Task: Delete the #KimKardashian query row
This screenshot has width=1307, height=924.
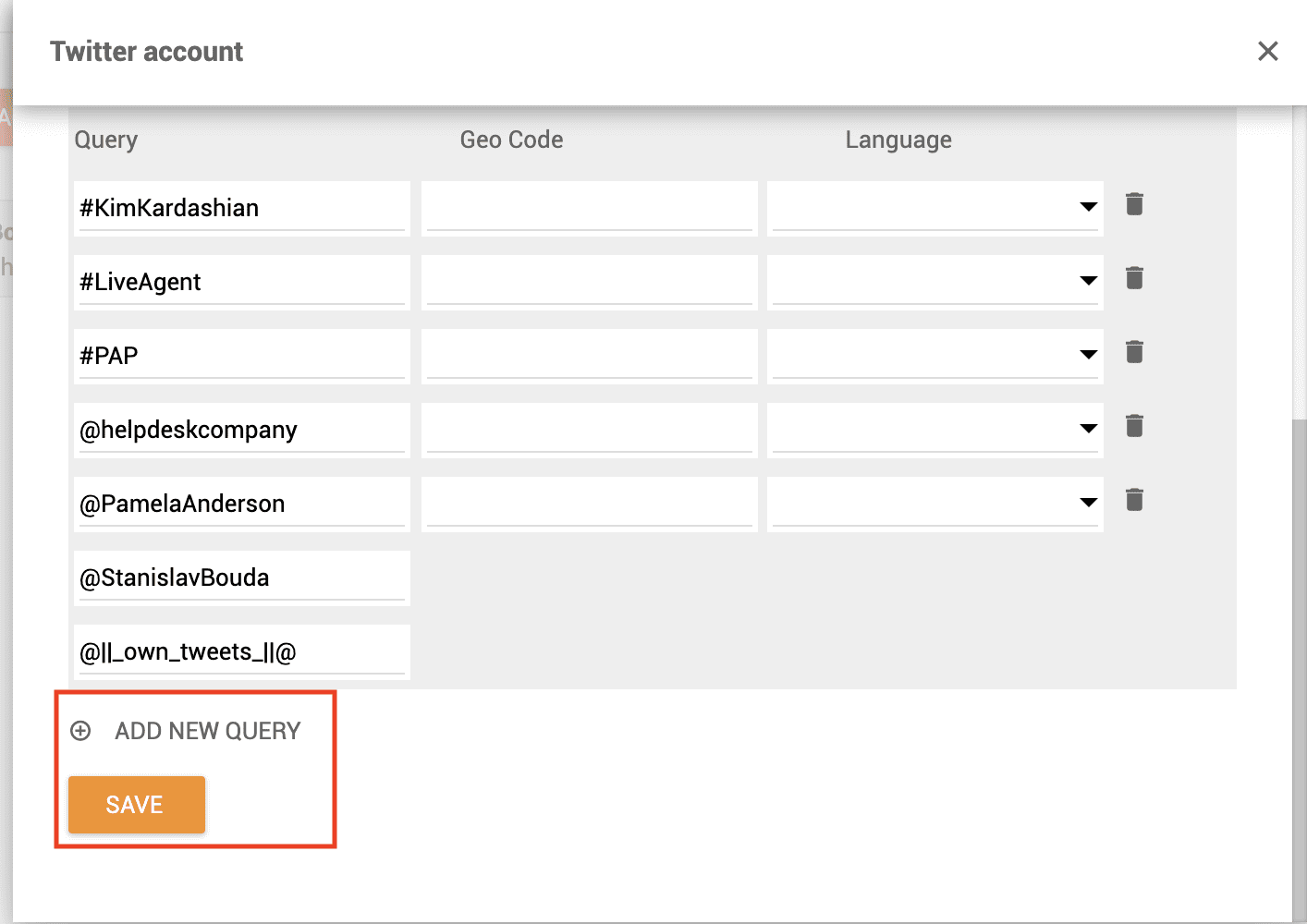Action: click(x=1134, y=204)
